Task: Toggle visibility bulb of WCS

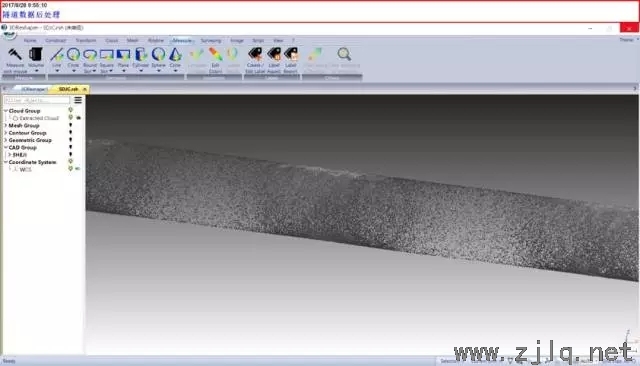Action: click(71, 169)
